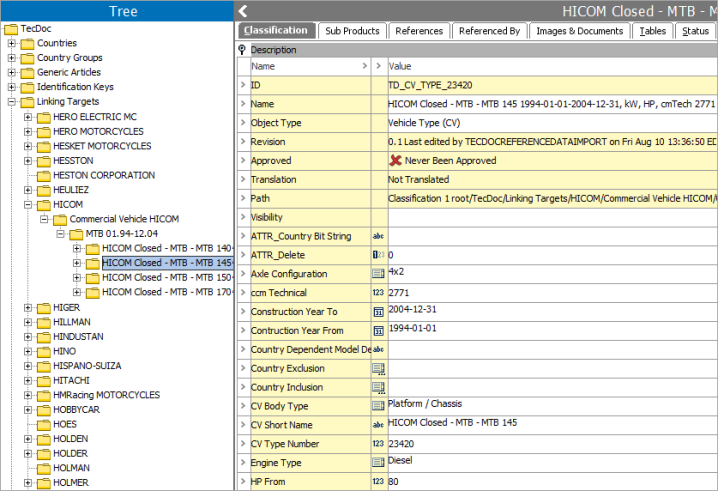The image size is (718, 491).
Task: Click 123 icon for CV Type Number
Action: [x=378, y=444]
